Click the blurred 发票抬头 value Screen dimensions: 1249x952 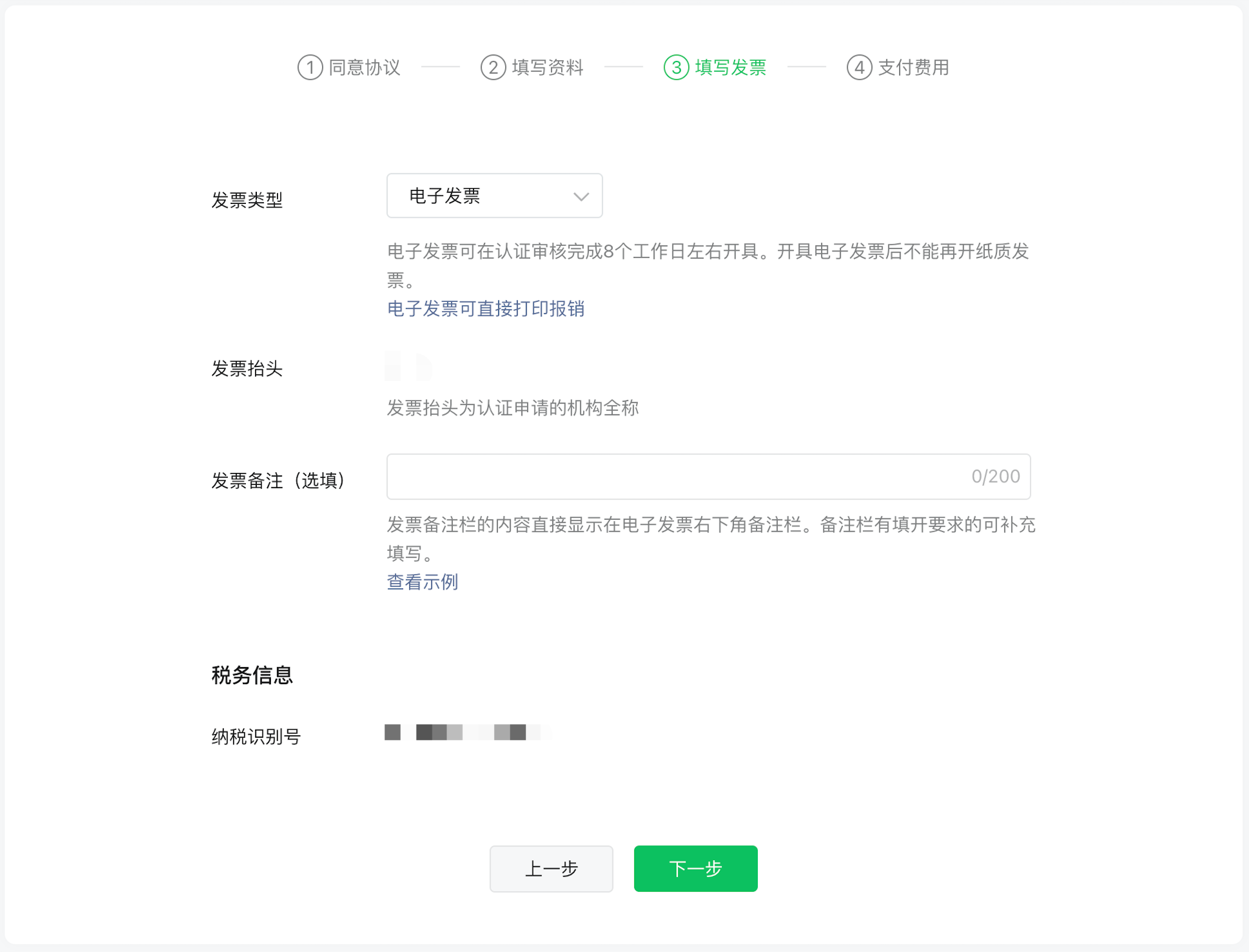(409, 367)
